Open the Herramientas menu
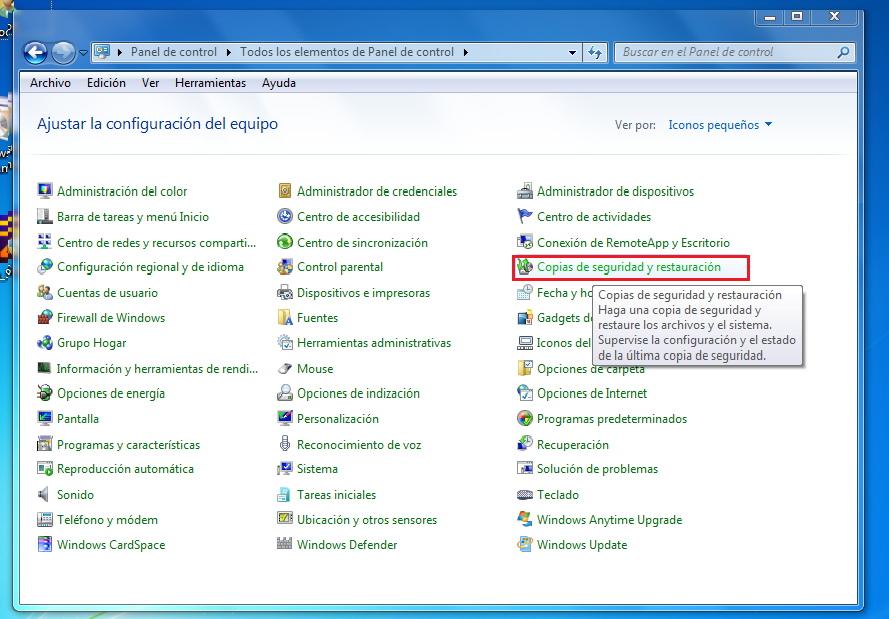889x619 pixels. point(210,83)
